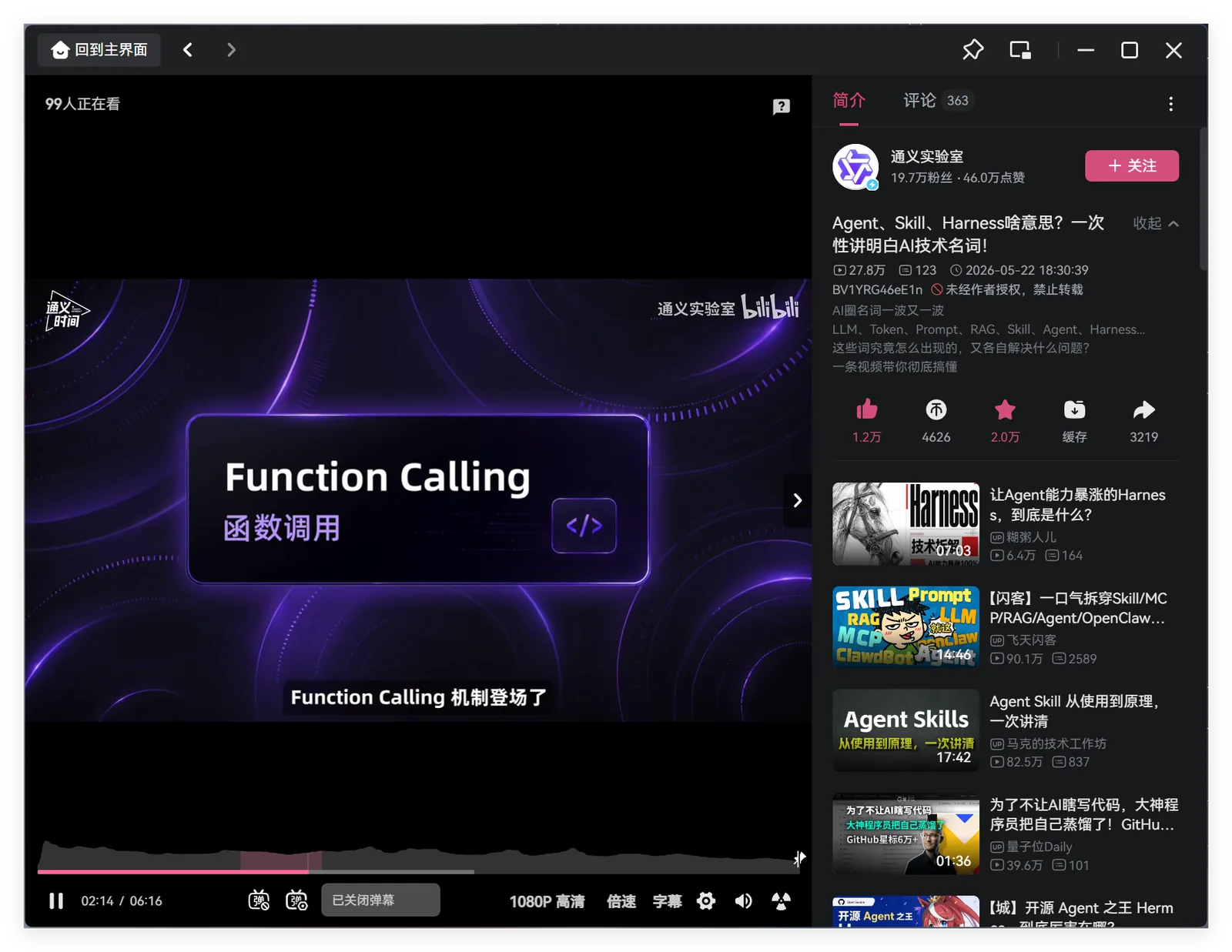Click the danmaku input field 已关闭弹幕
The width and height of the screenshot is (1232, 952).
click(x=380, y=900)
